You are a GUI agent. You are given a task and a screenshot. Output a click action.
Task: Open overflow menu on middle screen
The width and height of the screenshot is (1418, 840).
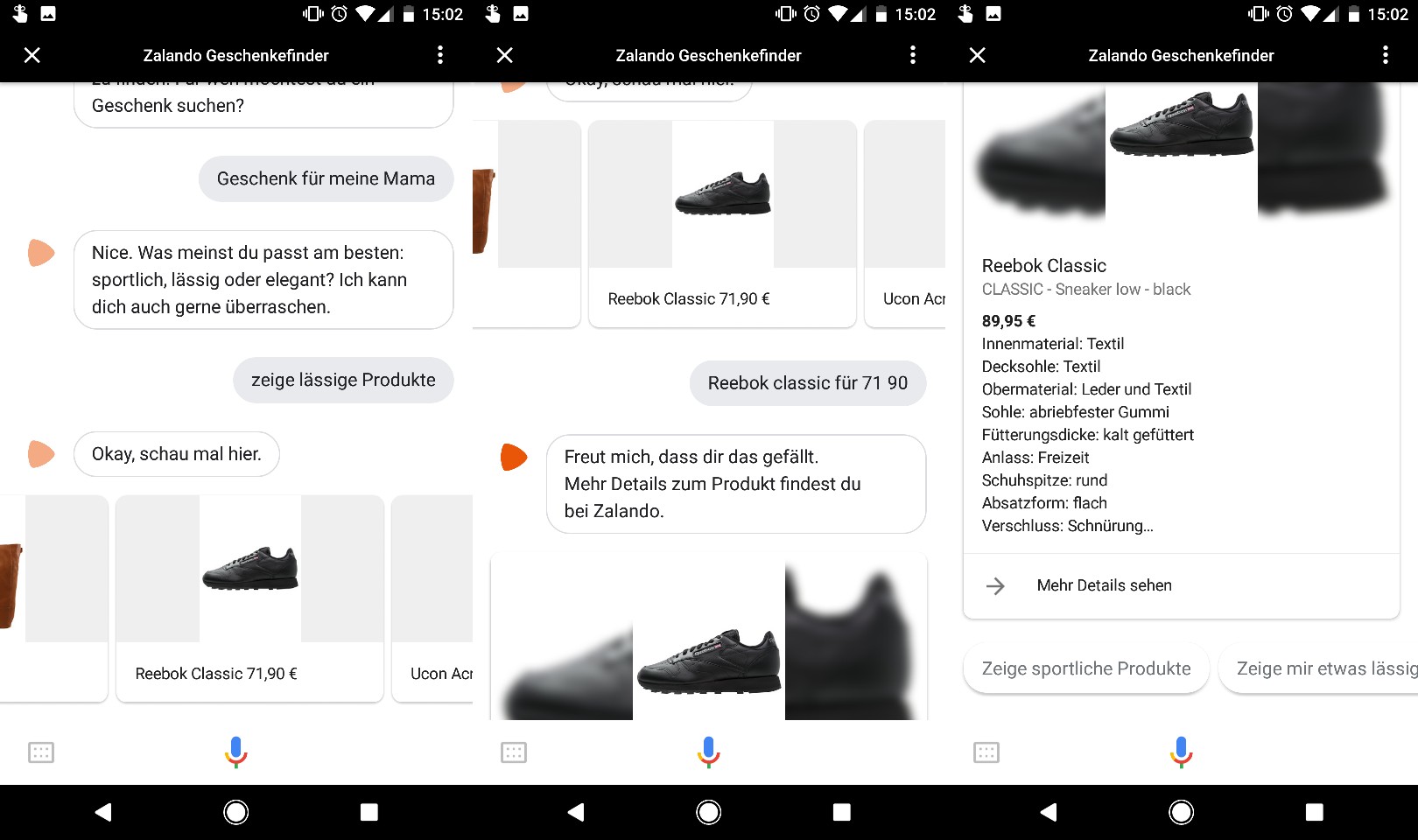point(913,55)
